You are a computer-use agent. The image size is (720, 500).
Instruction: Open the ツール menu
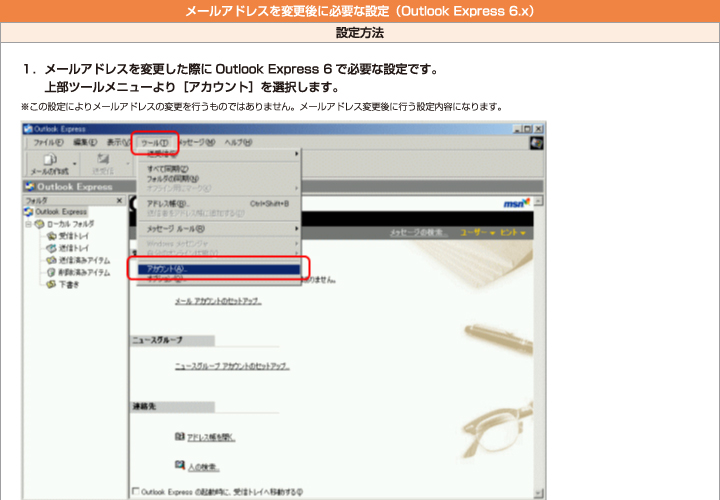click(154, 143)
